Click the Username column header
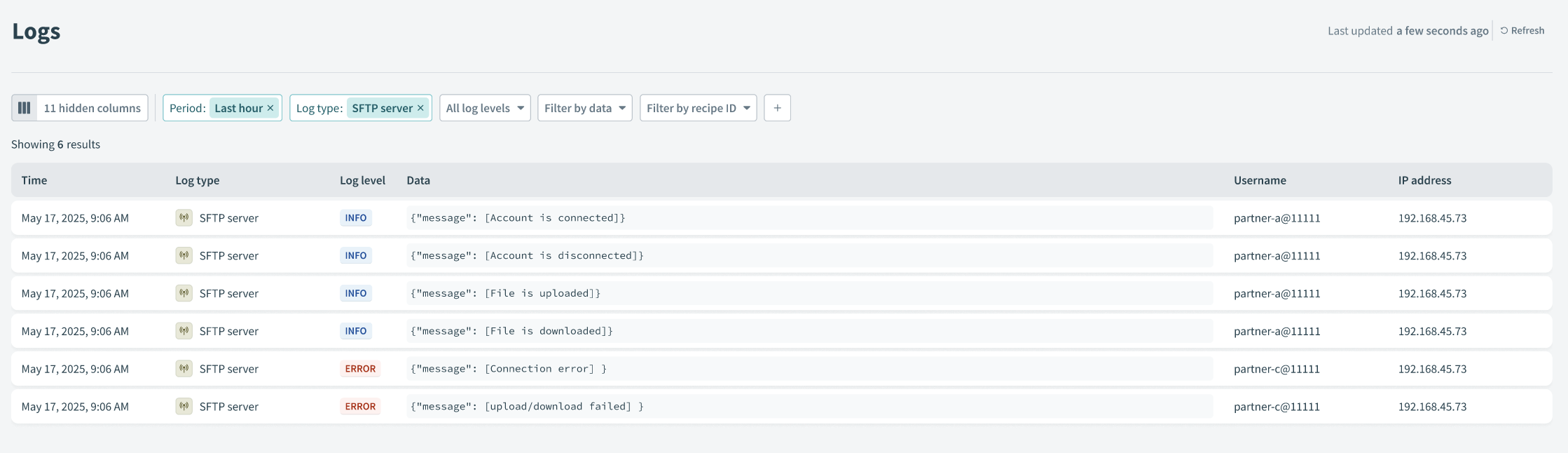1568x453 pixels. click(x=1260, y=180)
